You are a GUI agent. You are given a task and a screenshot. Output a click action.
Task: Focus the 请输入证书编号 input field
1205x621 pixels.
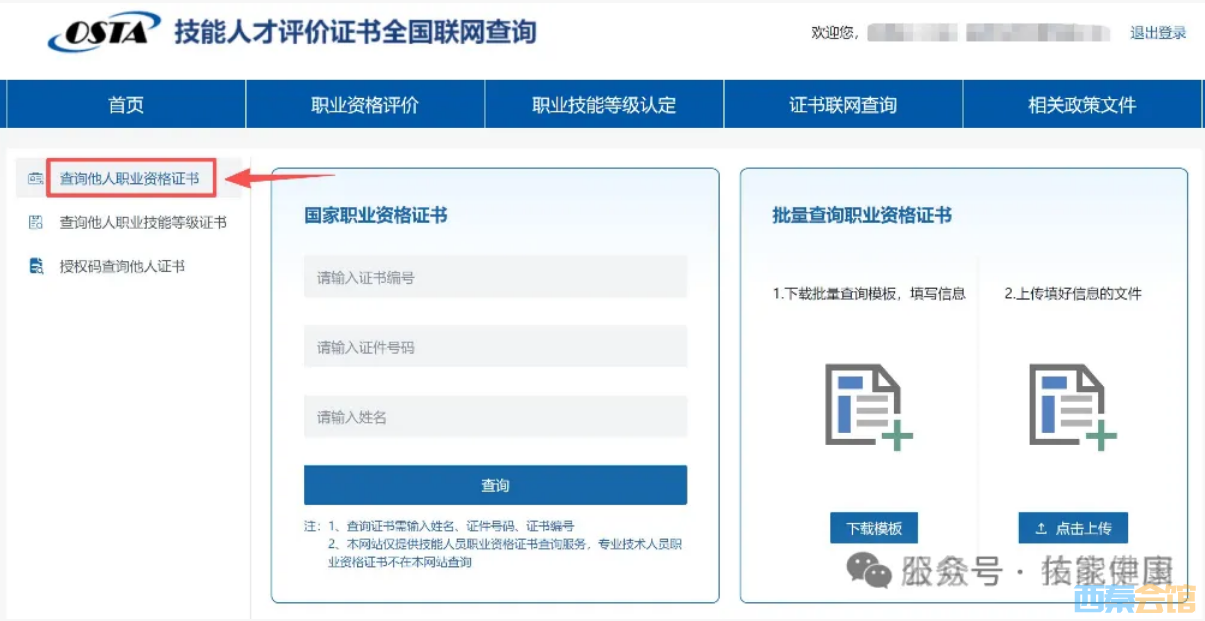click(495, 277)
